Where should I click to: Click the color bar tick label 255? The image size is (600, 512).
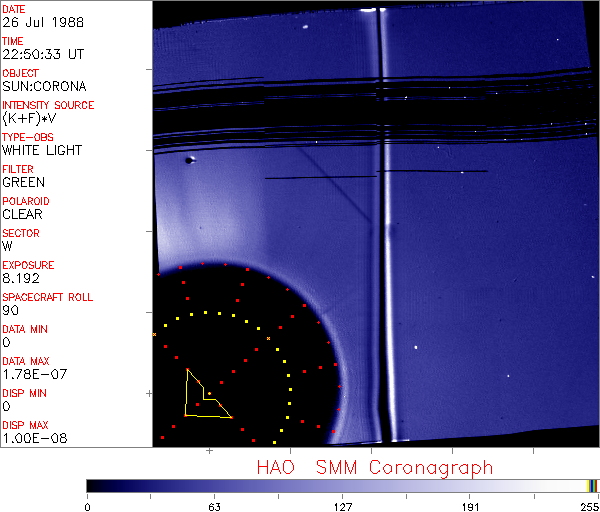click(590, 506)
